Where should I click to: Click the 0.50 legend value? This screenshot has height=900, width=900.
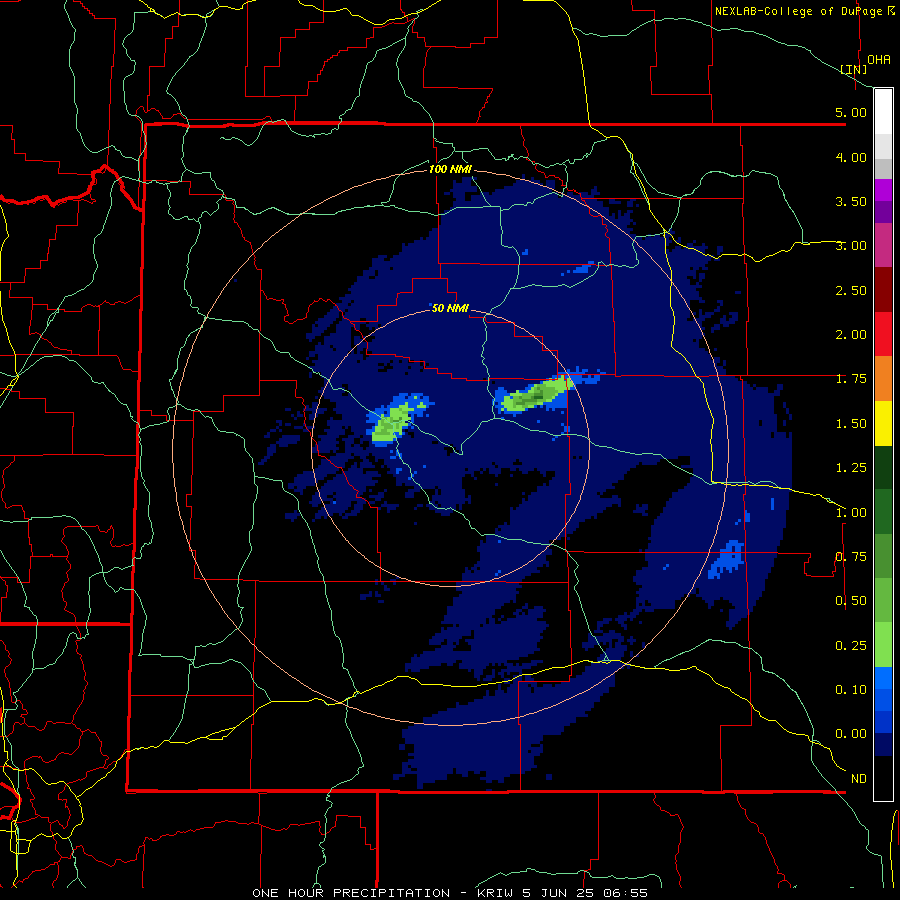tap(851, 601)
